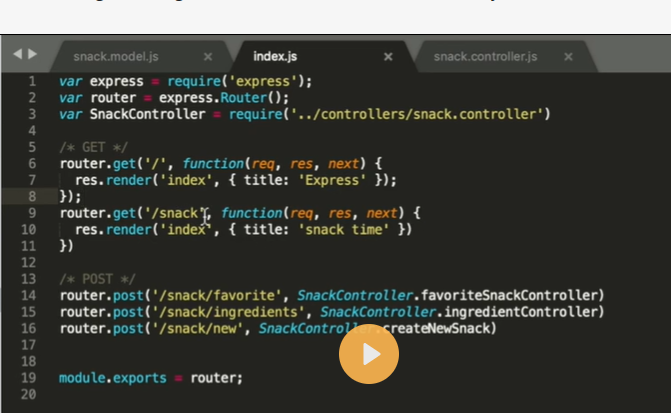The height and width of the screenshot is (413, 671).
Task: Select the index.js tab
Action: click(x=276, y=57)
